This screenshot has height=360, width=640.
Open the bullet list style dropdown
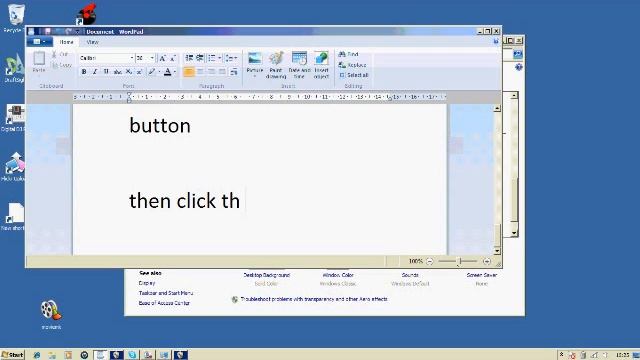[x=219, y=58]
